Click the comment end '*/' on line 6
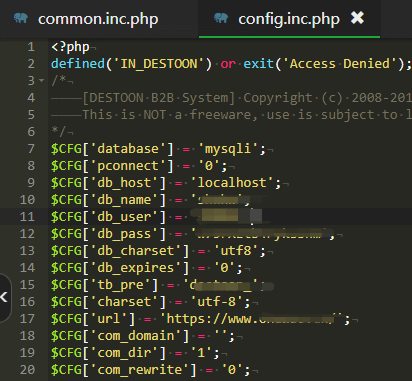 point(59,132)
